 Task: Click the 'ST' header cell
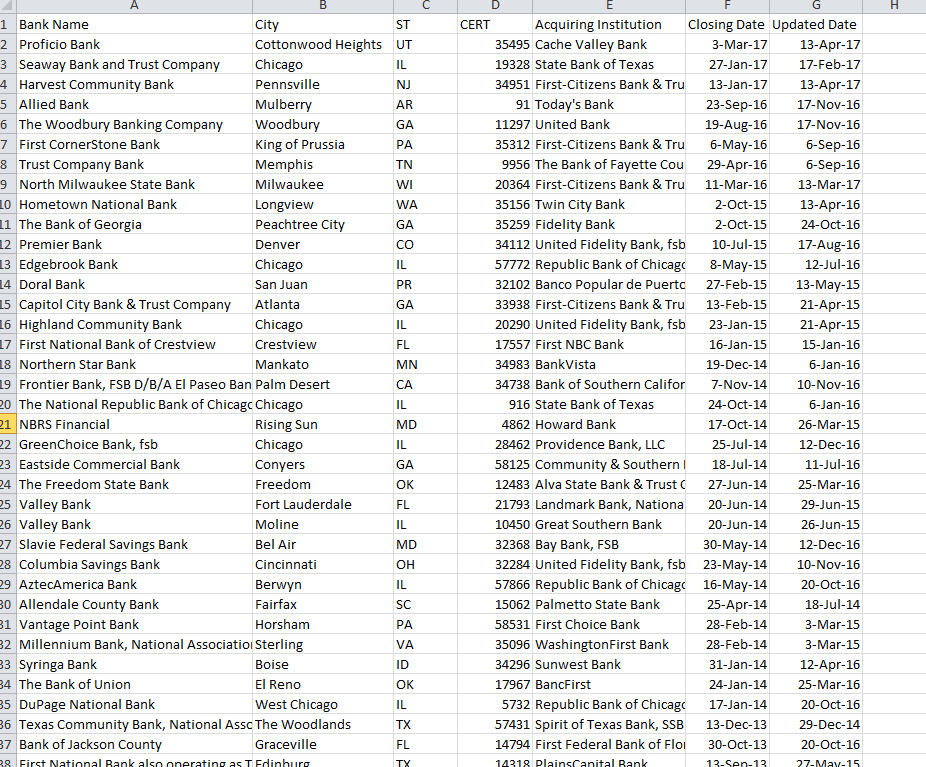425,25
